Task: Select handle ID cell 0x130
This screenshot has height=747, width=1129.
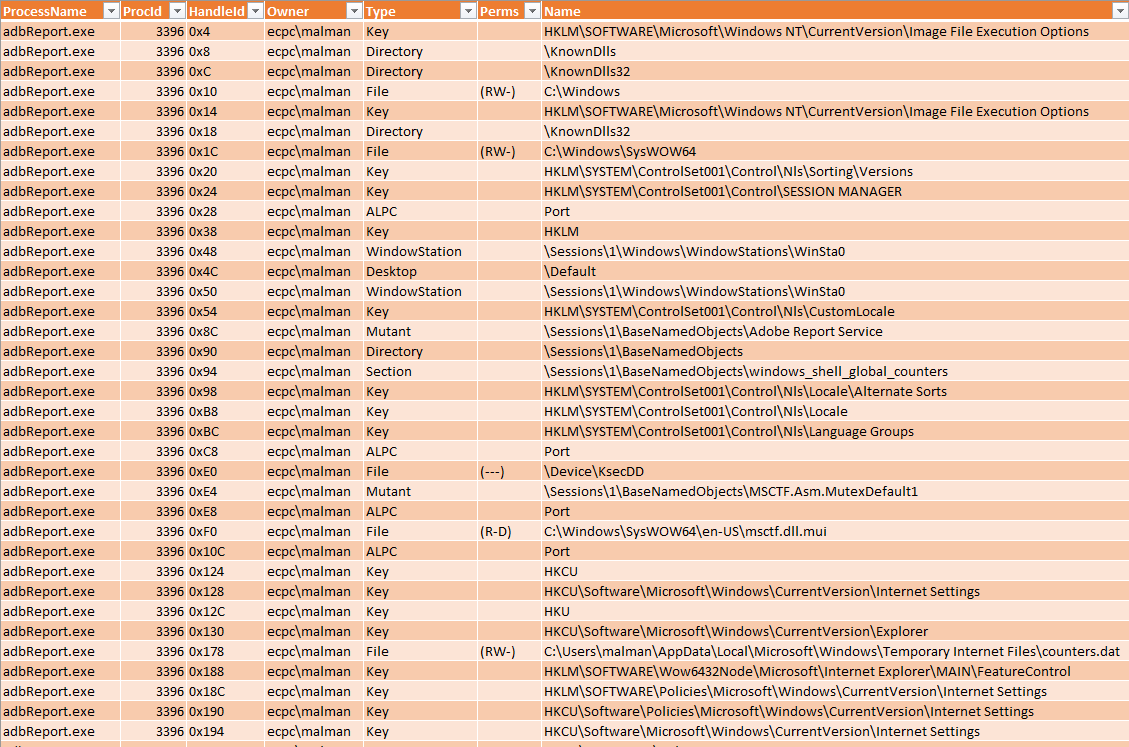Action: [x=225, y=631]
